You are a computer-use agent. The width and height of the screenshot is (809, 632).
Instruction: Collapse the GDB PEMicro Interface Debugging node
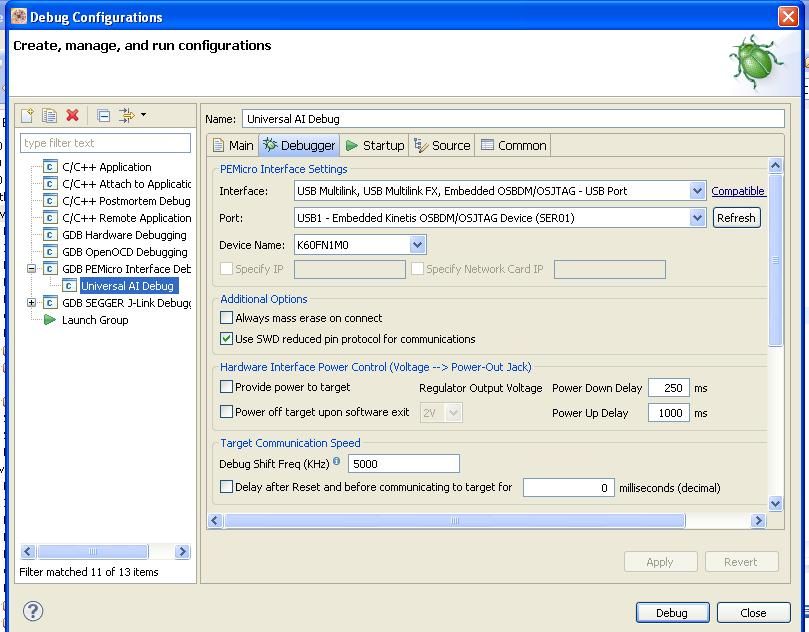(31, 269)
